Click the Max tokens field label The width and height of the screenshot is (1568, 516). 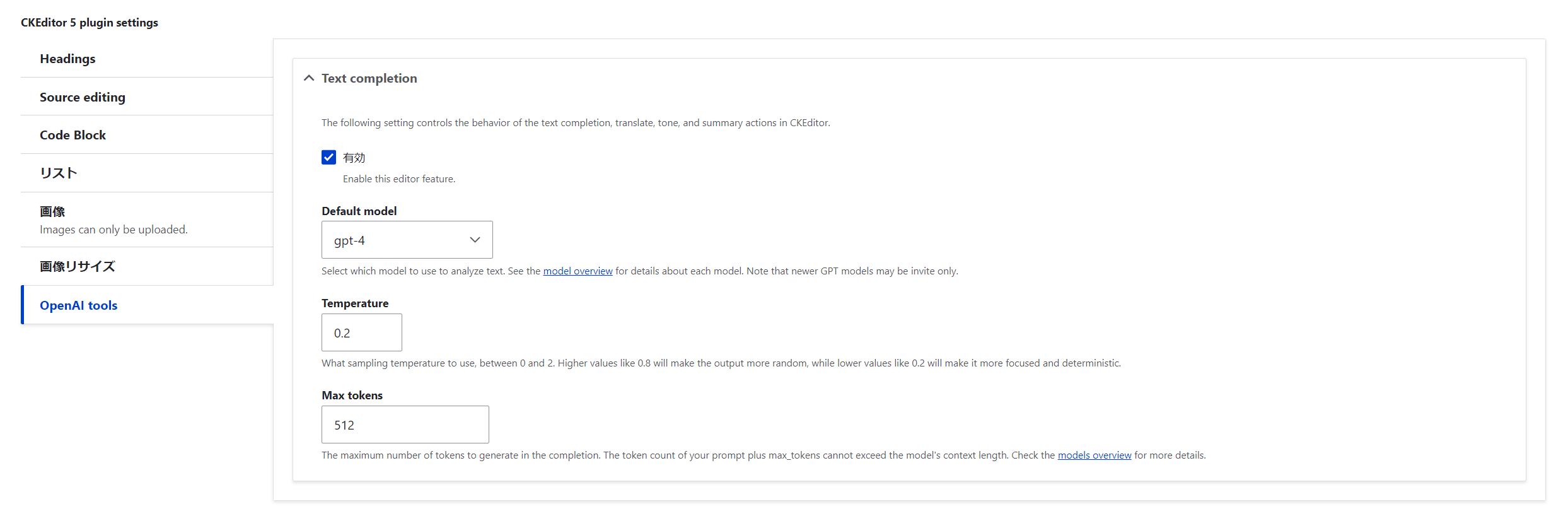352,396
